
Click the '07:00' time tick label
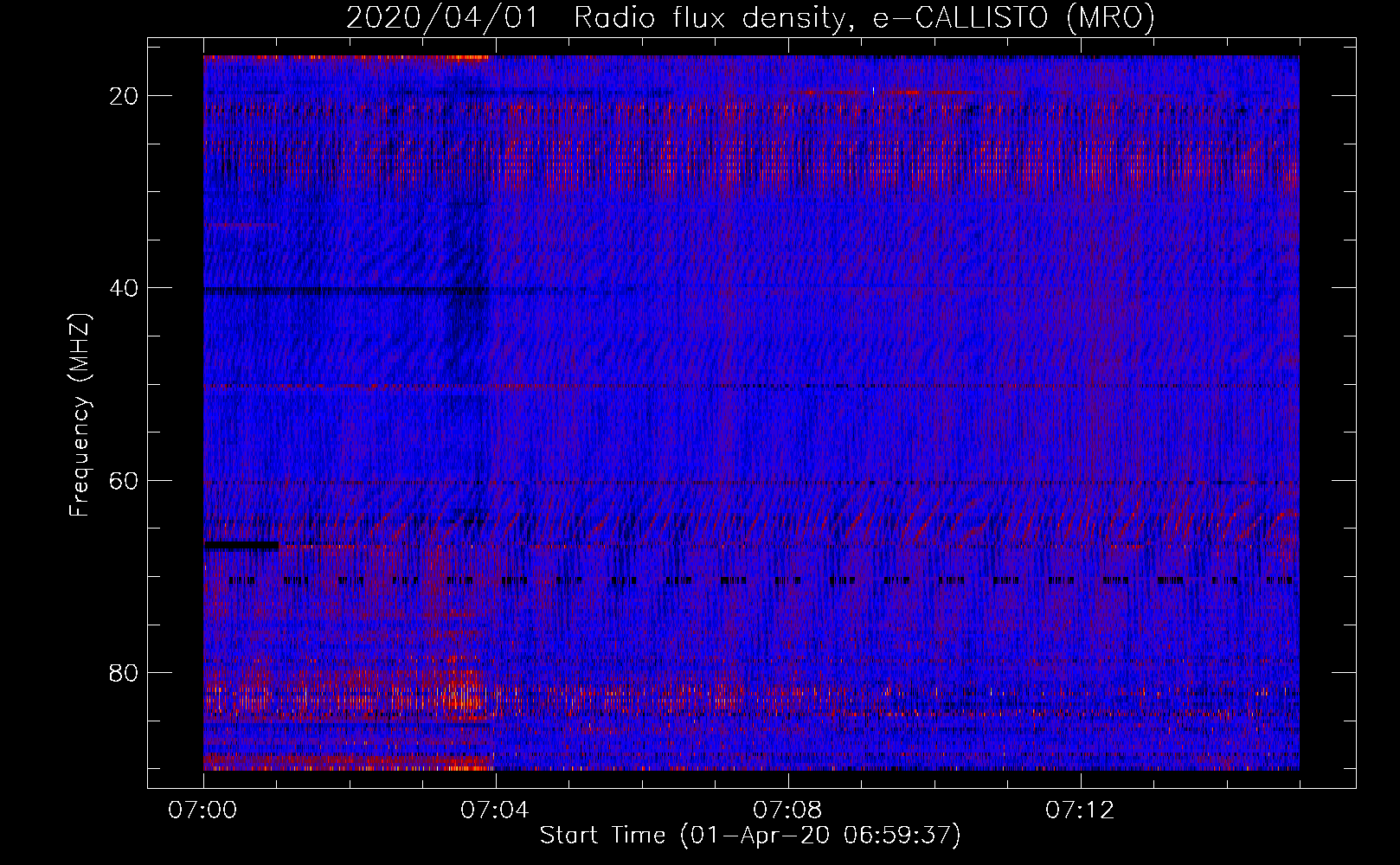pos(203,811)
